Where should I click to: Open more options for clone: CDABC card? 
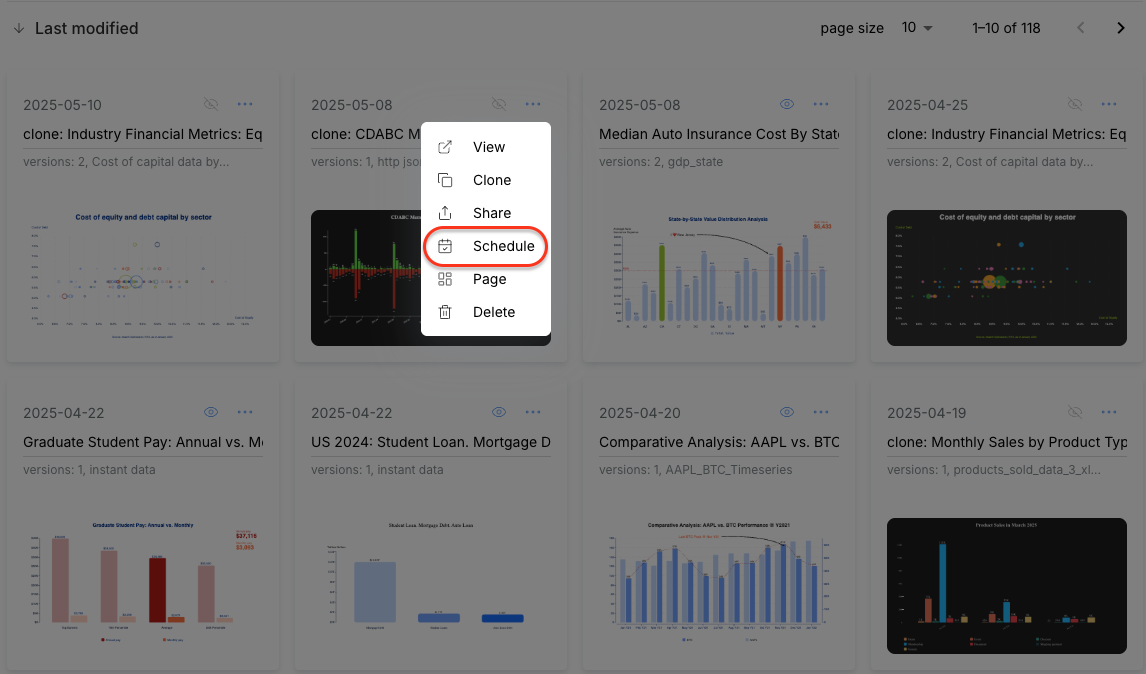(533, 105)
